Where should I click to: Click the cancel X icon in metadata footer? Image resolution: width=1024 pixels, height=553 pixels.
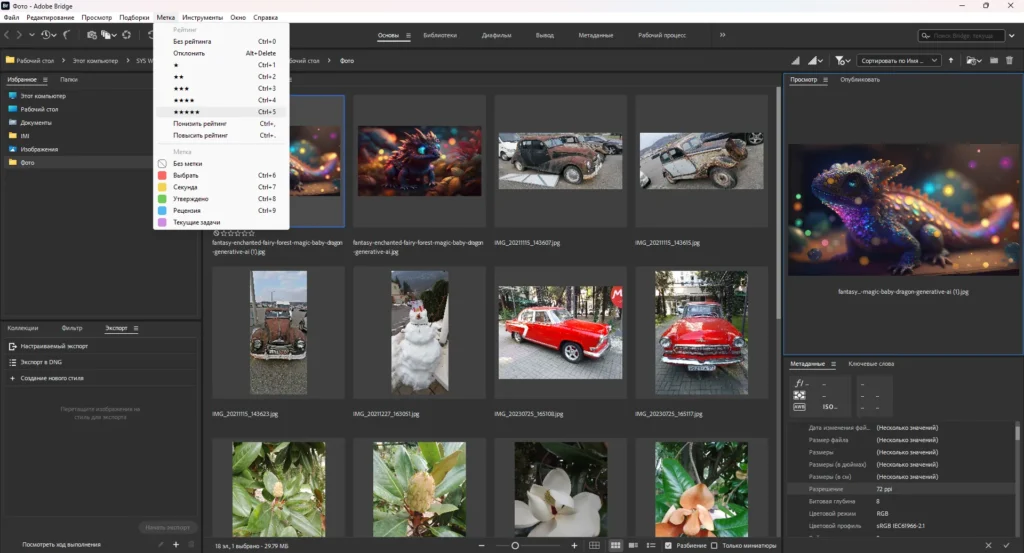[x=988, y=545]
